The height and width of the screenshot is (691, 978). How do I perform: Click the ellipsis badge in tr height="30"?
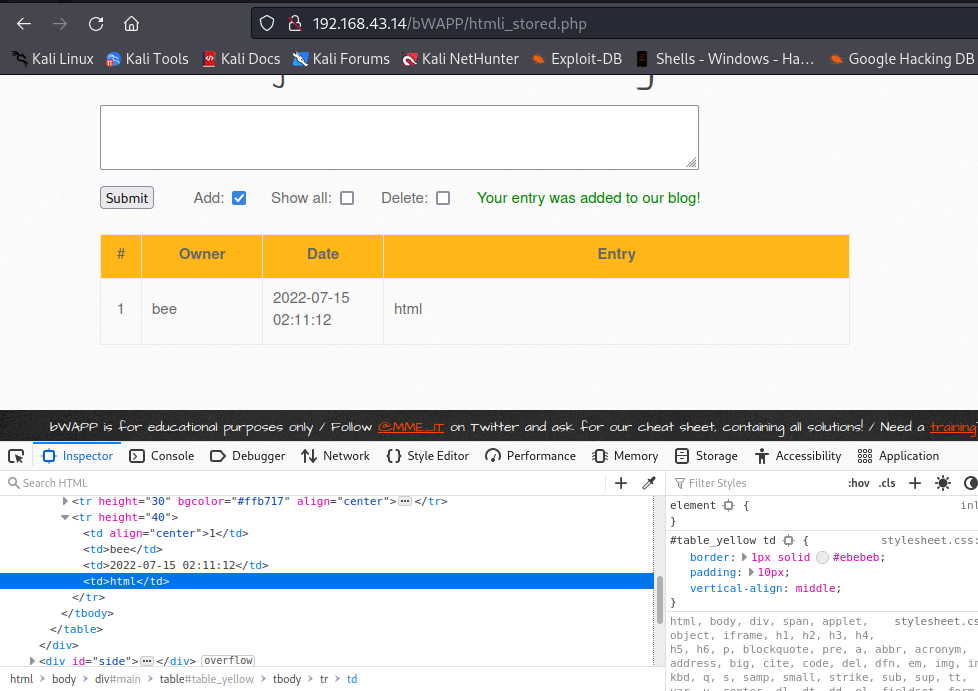405,501
